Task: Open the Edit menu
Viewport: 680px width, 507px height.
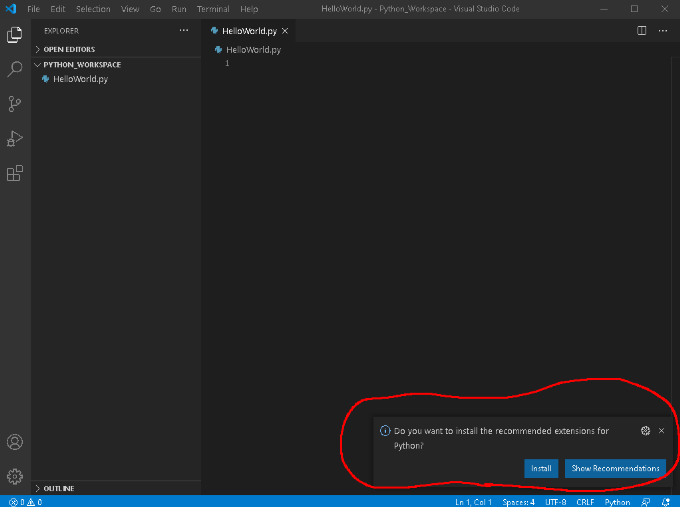Action: point(58,9)
